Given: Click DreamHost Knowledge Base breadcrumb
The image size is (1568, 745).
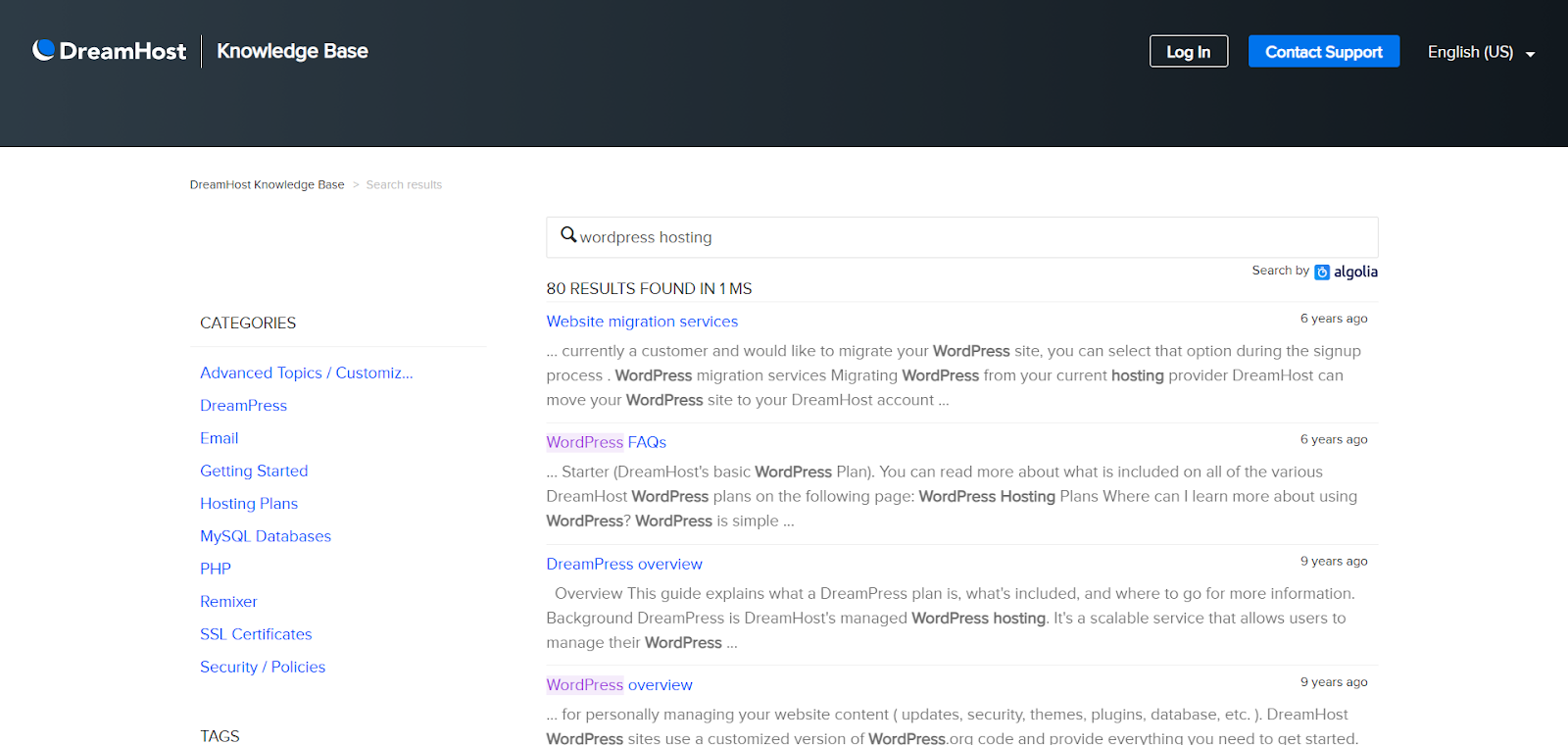Looking at the screenshot, I should 267,184.
